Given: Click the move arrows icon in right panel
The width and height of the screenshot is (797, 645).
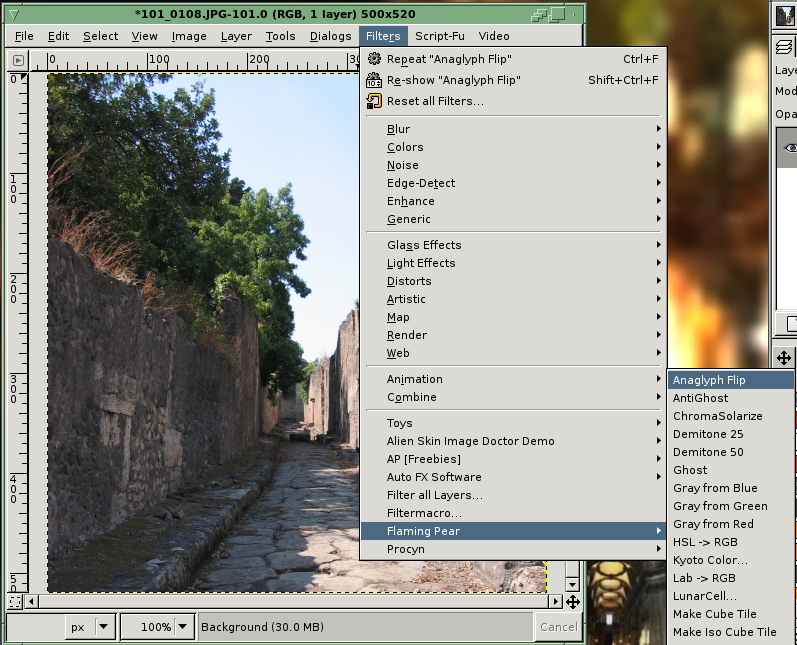Looking at the screenshot, I should point(784,358).
